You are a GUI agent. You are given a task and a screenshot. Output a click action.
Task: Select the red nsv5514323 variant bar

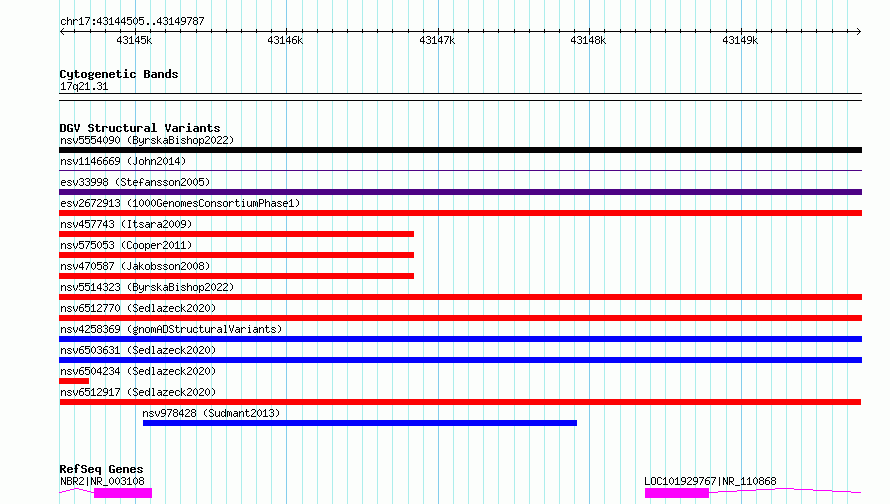pos(460,297)
